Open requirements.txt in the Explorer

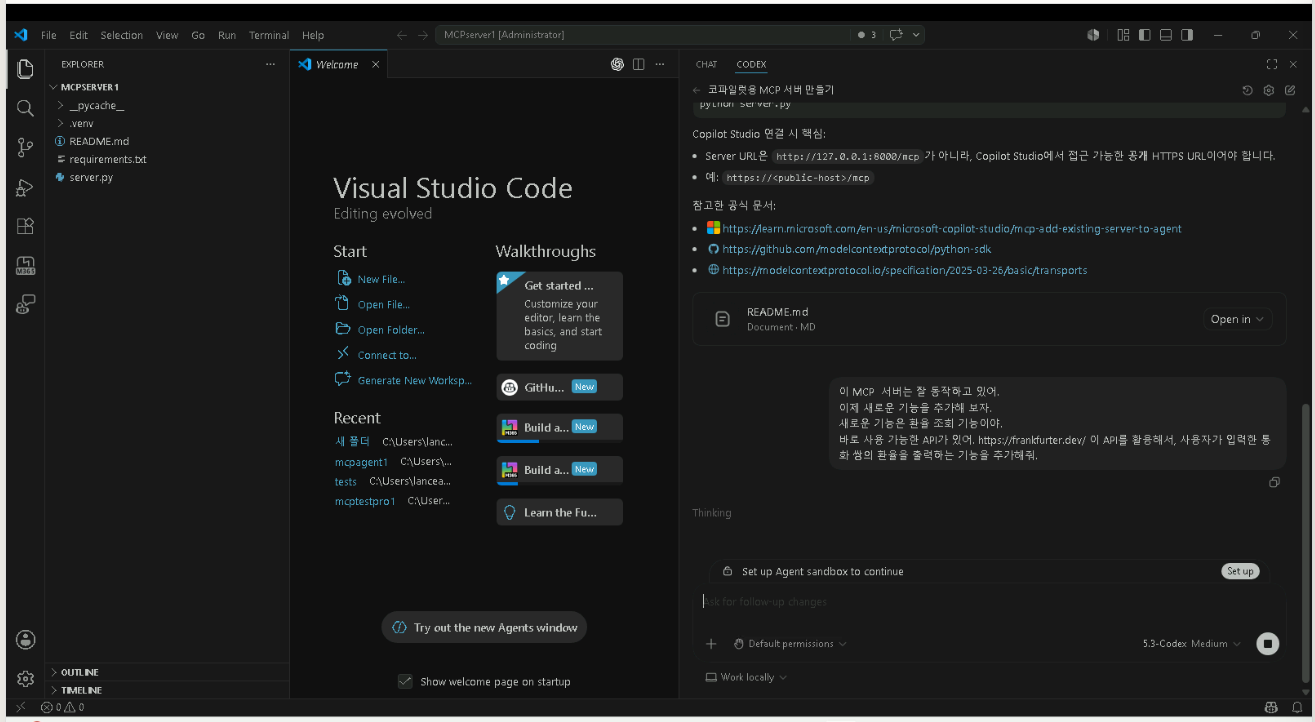[x=167, y=159]
